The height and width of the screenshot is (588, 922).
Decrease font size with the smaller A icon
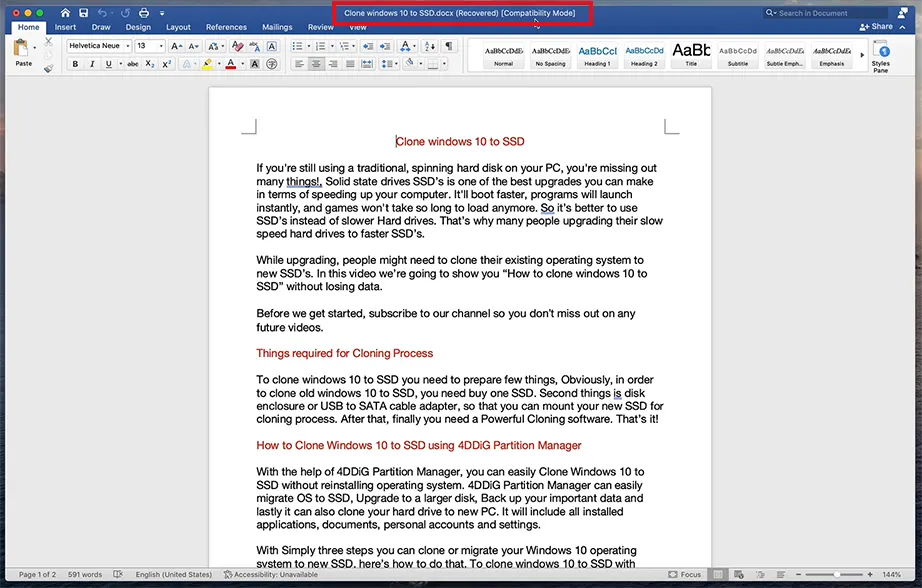click(x=193, y=46)
